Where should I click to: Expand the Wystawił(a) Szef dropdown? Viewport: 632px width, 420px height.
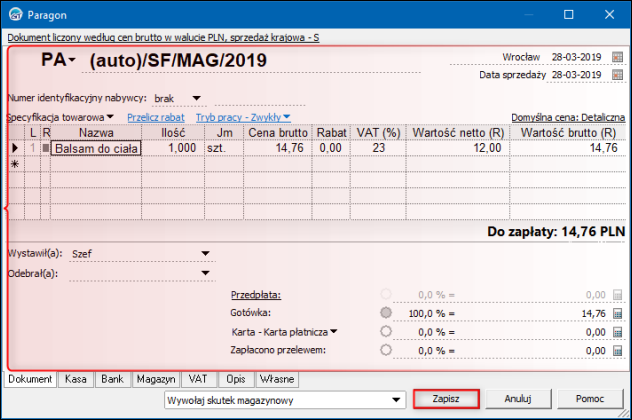(x=205, y=254)
